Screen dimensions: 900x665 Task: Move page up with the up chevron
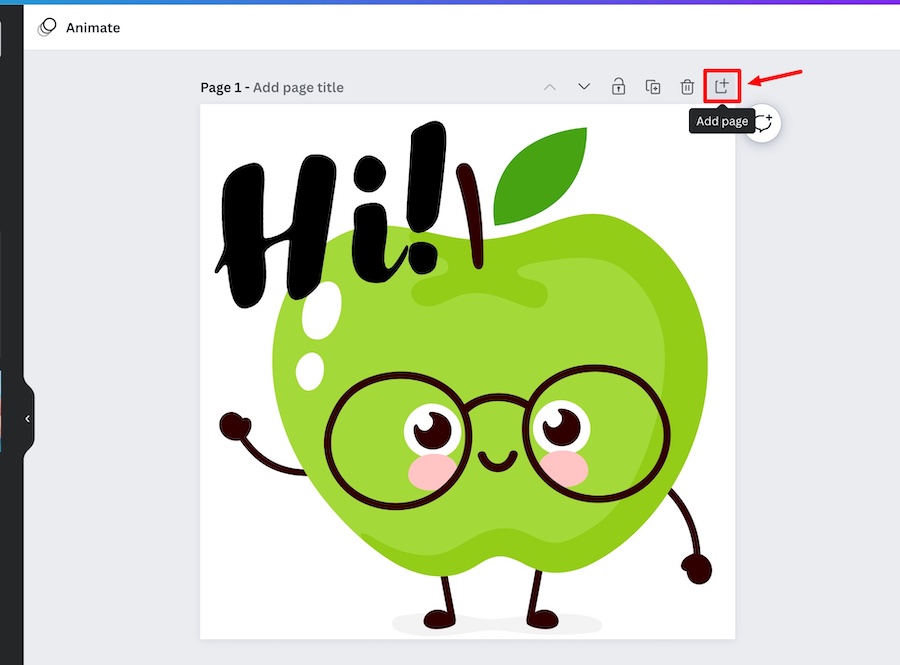[550, 87]
